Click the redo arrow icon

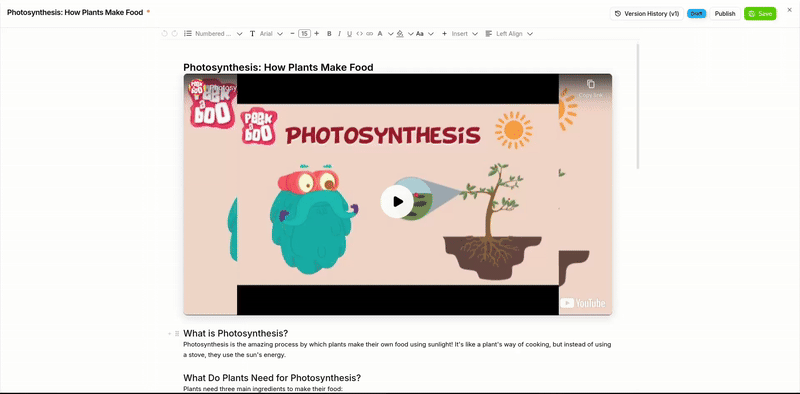[174, 34]
